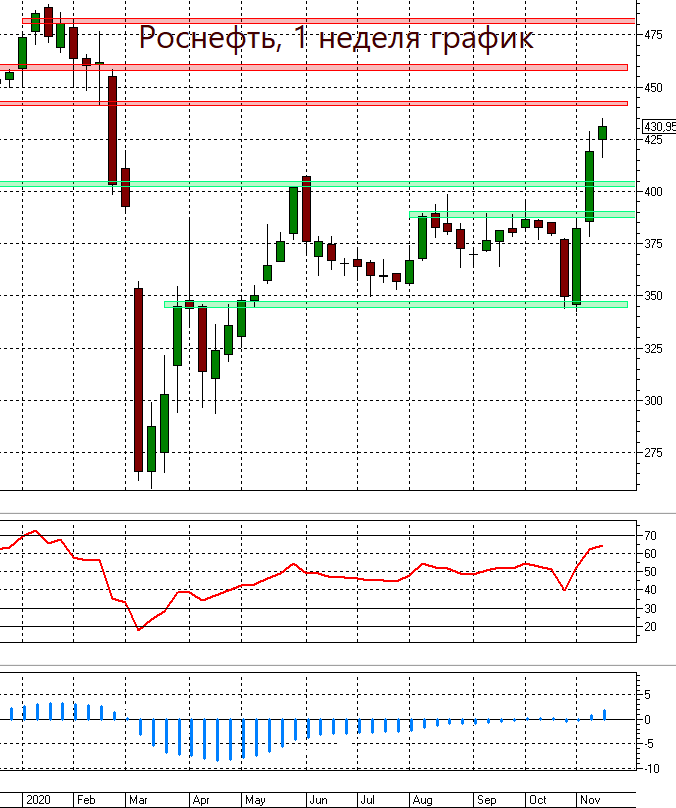Click the histogram scale value -10

(651, 769)
